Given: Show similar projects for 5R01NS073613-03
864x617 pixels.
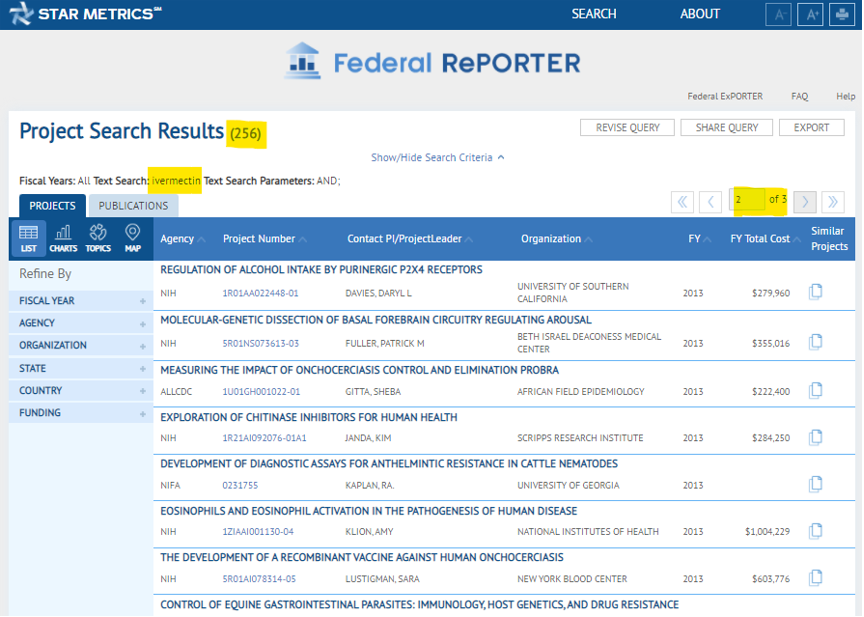Looking at the screenshot, I should pos(816,342).
